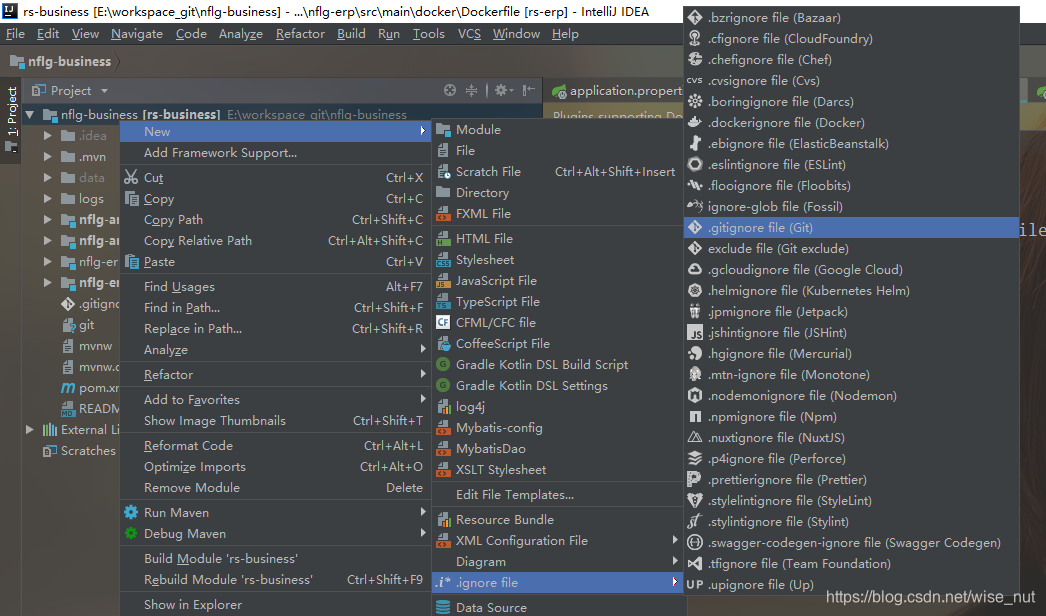
Task: Collapse the nflg-business root node
Action: (x=29, y=115)
